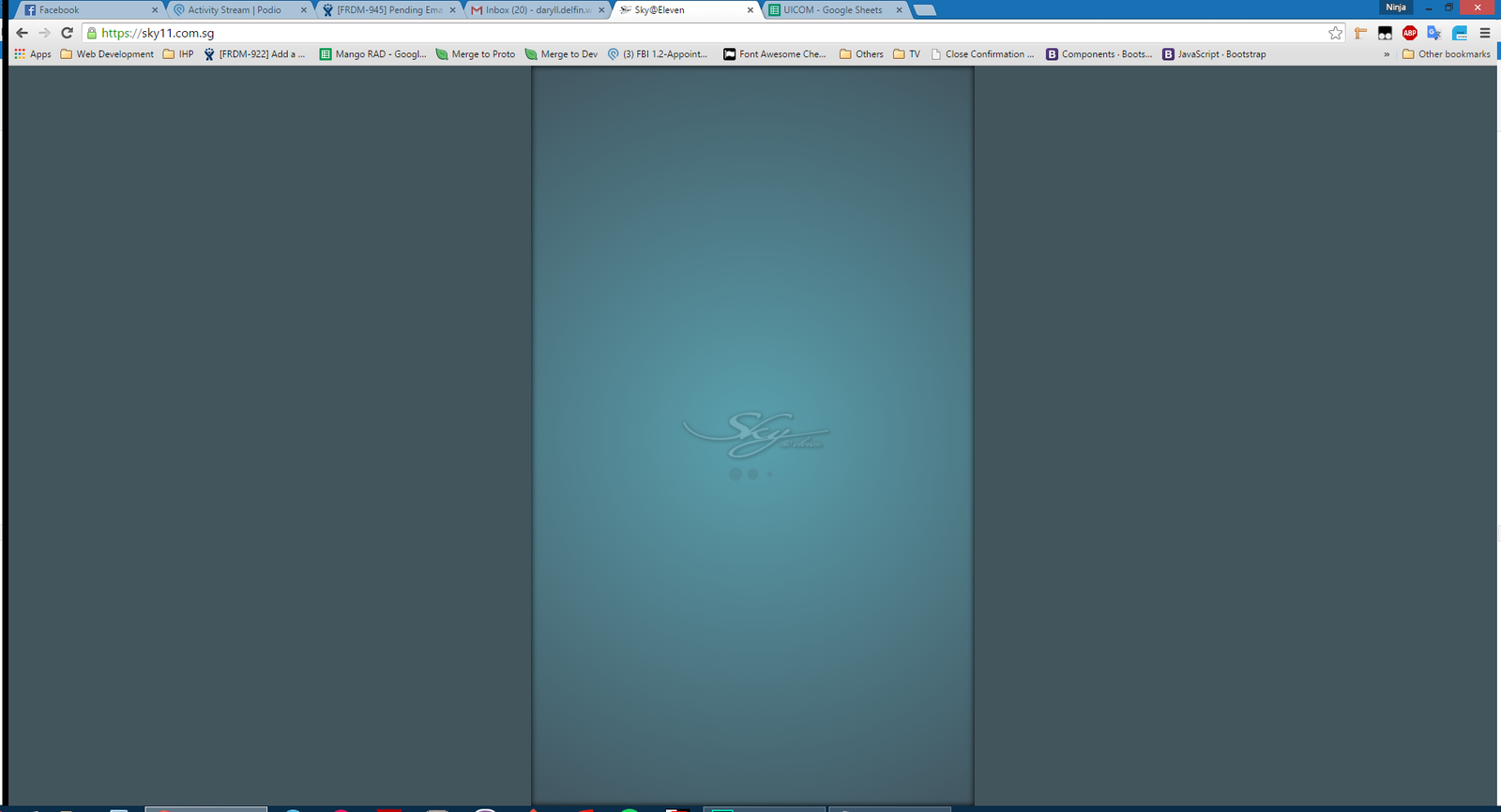Open the Mango RAD Google bookmark
This screenshot has width=1501, height=812.
372,54
